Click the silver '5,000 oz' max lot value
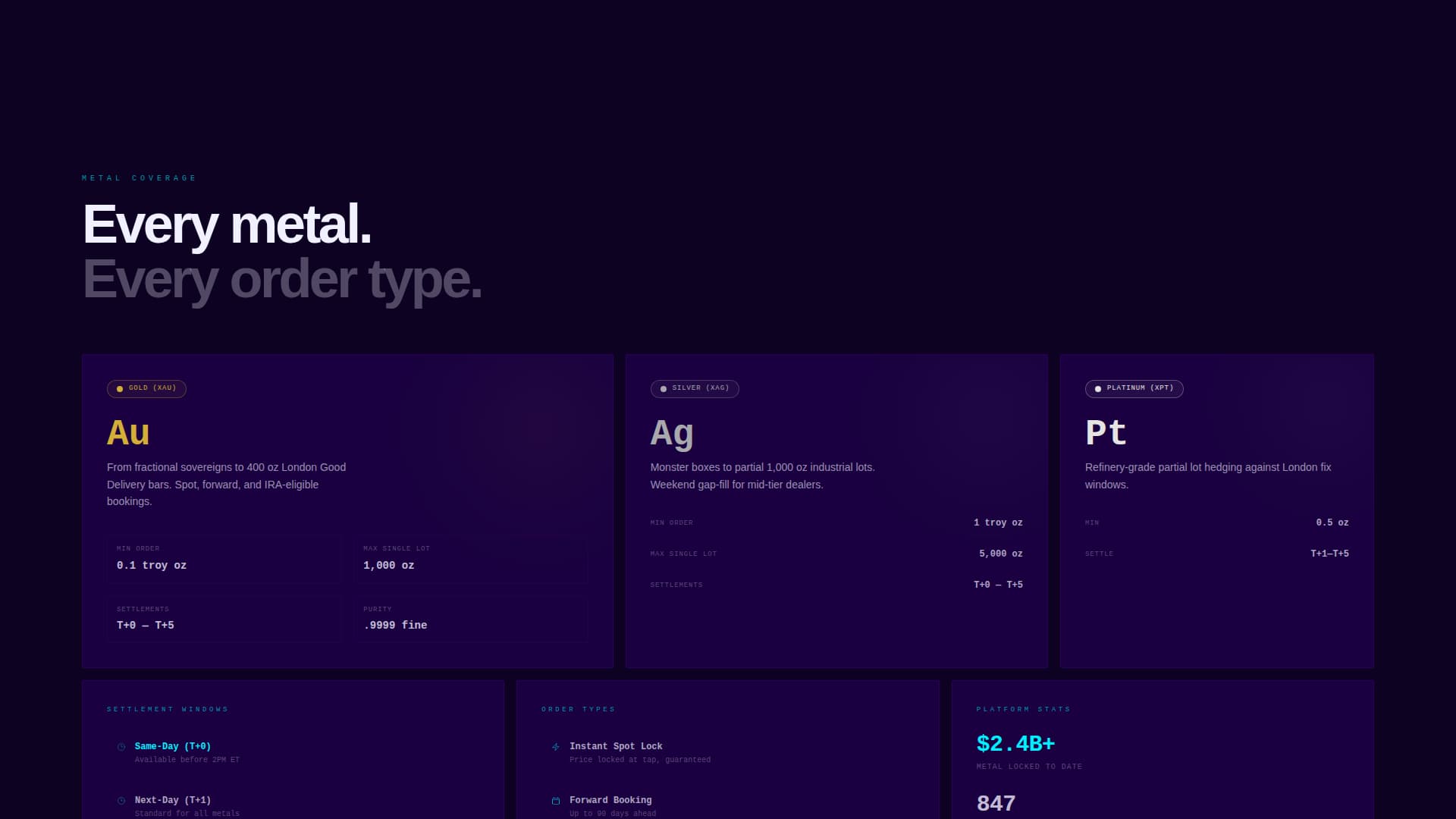 pos(1001,554)
